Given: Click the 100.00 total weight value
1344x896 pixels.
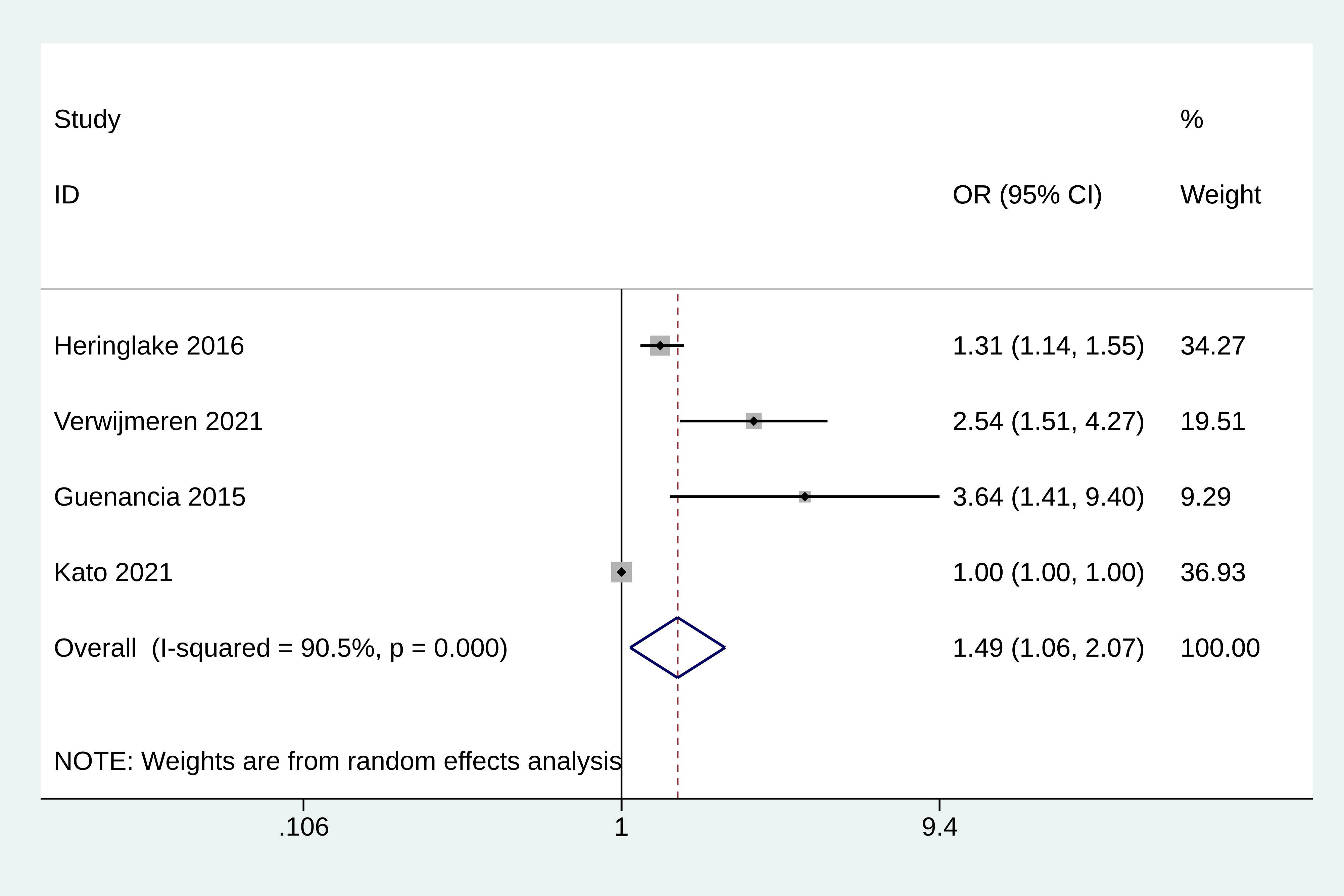Looking at the screenshot, I should click(1220, 648).
